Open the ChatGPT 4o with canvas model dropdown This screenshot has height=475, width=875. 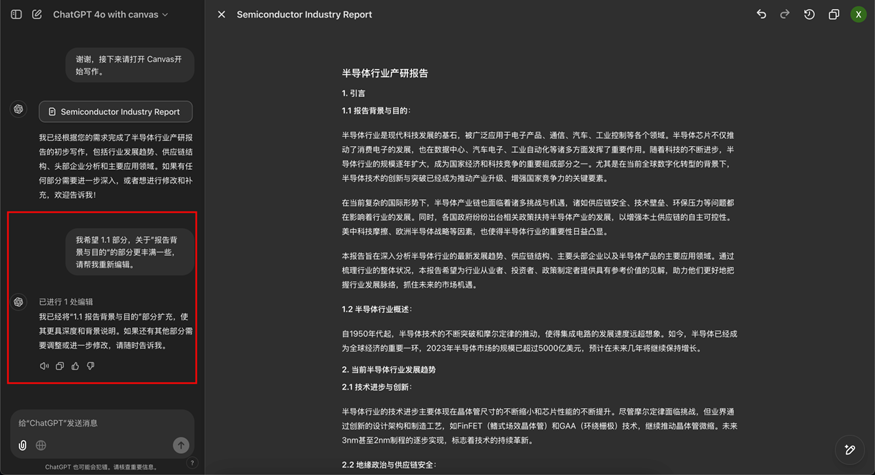110,15
